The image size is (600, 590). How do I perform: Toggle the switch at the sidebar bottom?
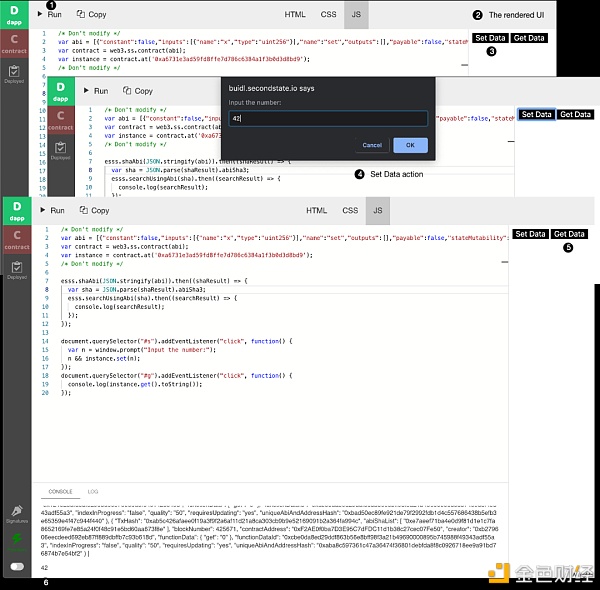pyautogui.click(x=17, y=566)
